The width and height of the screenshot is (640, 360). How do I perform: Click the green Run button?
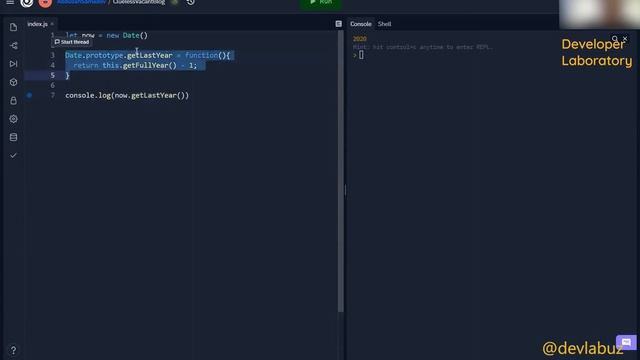(321, 3)
